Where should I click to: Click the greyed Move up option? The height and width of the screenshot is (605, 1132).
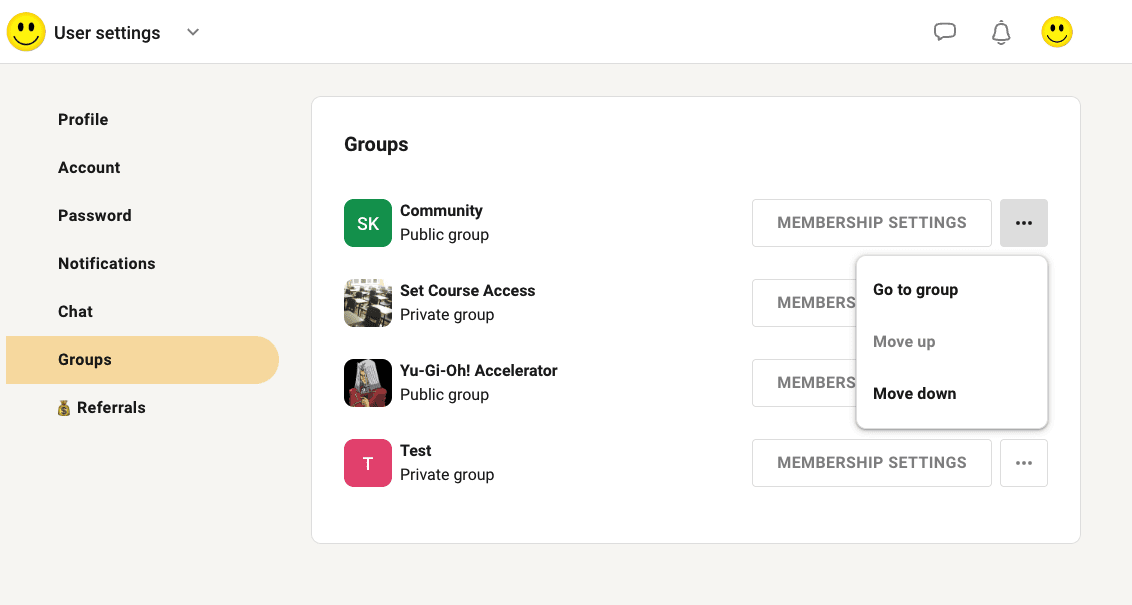pyautogui.click(x=904, y=342)
